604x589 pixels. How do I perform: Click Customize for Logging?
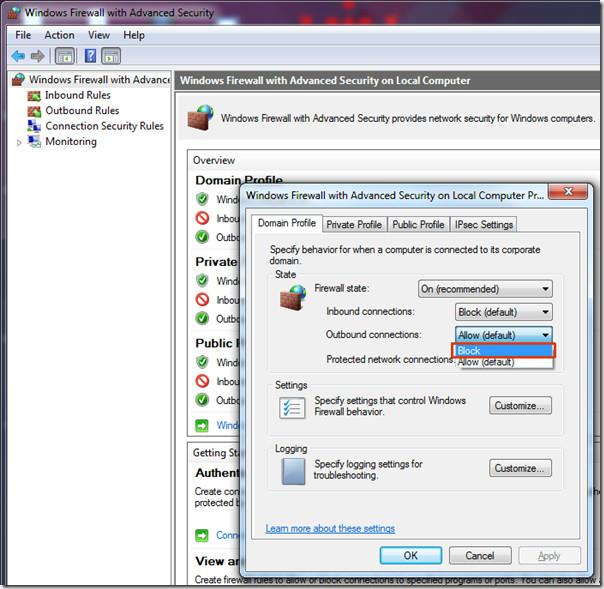coord(520,468)
